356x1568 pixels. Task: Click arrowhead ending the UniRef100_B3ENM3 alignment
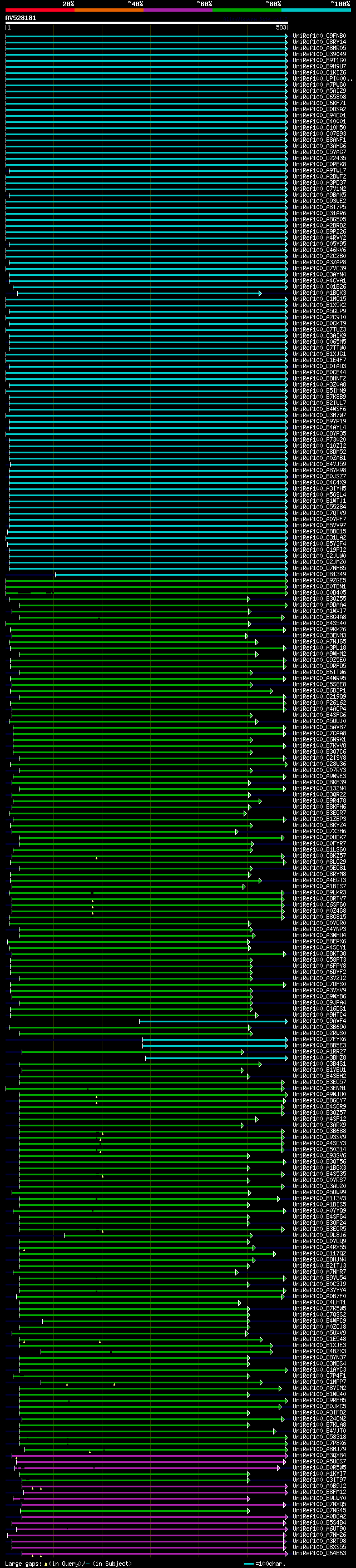coord(246,635)
